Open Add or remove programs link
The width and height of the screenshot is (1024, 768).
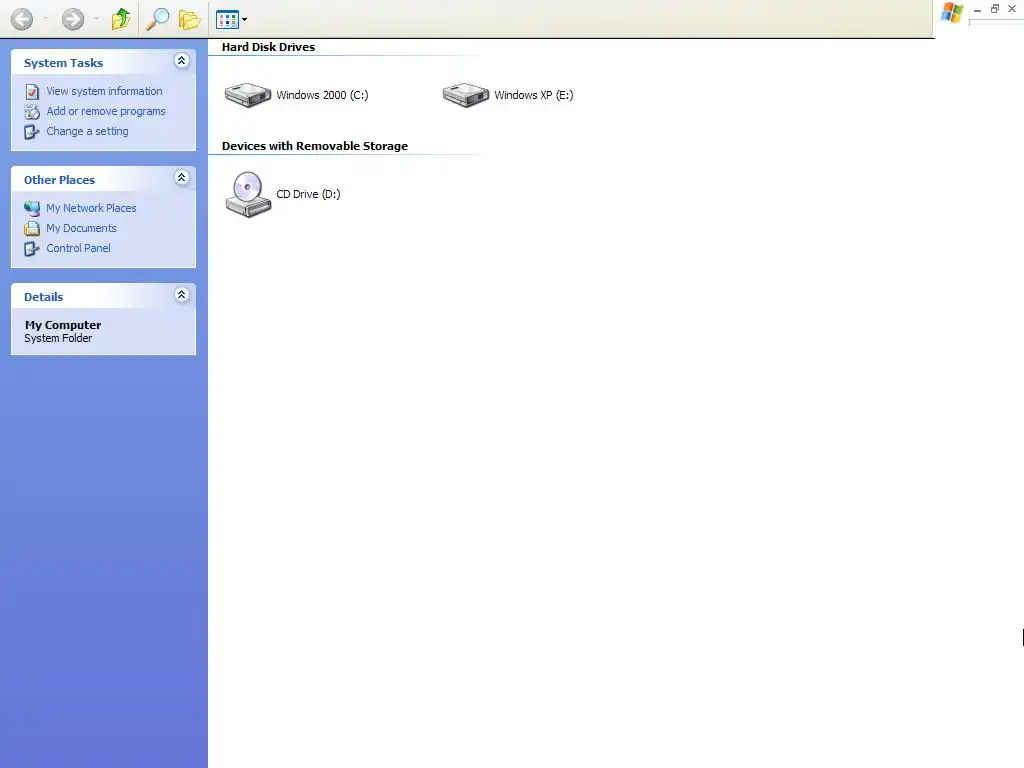[106, 111]
